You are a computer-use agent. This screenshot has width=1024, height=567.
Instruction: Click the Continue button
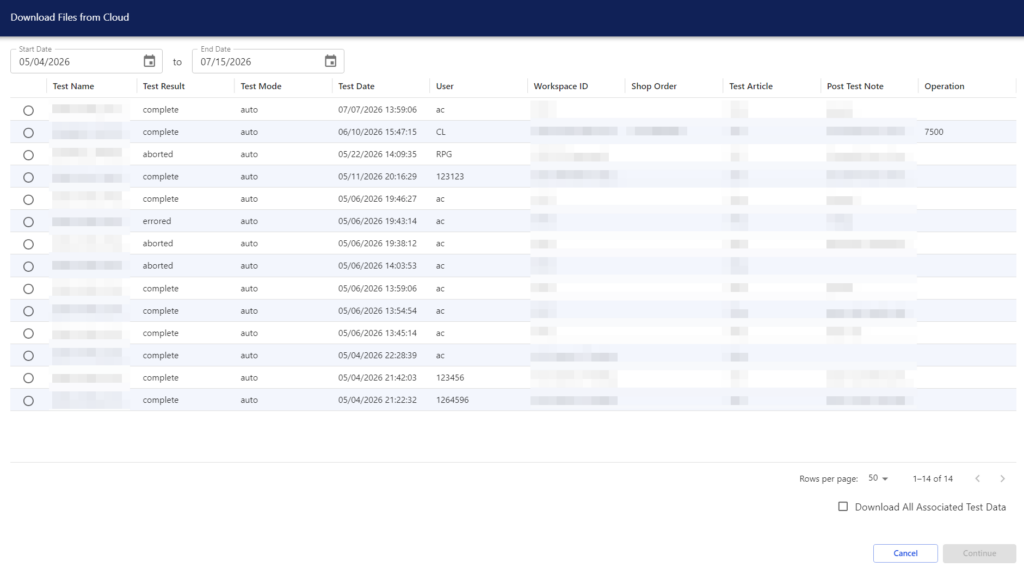click(x=979, y=553)
